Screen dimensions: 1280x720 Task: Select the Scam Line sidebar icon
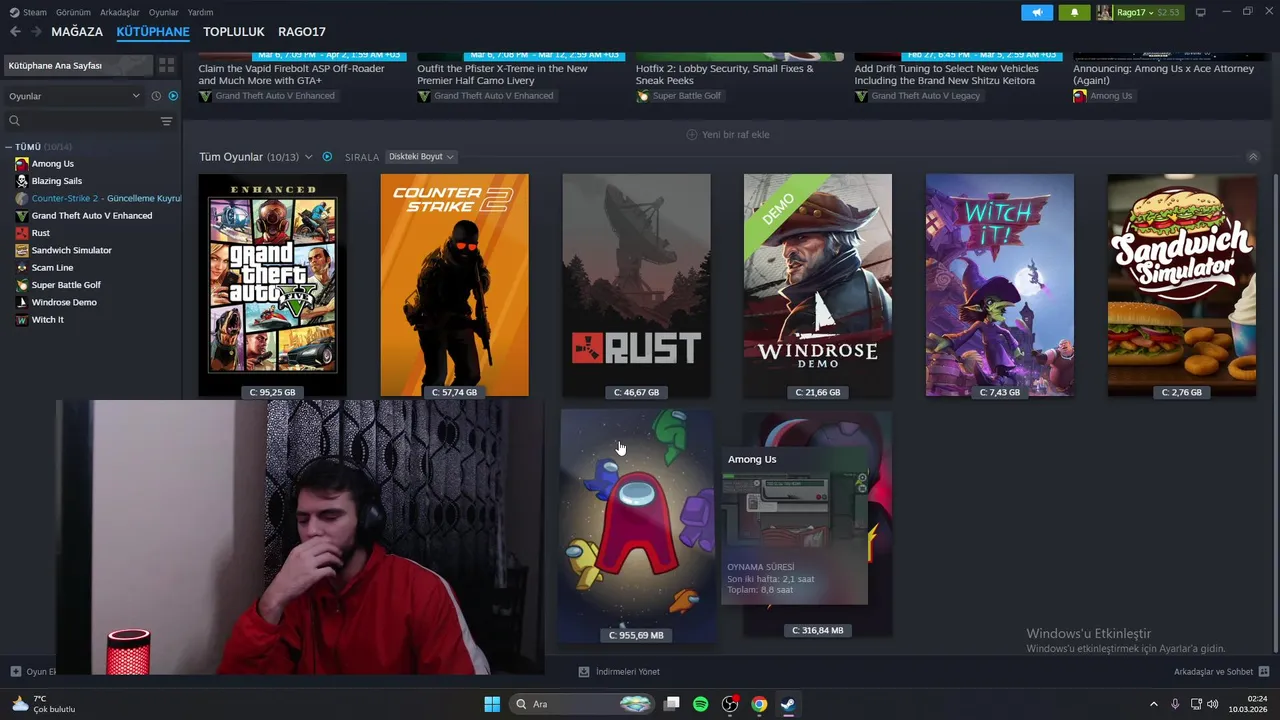[x=22, y=268]
